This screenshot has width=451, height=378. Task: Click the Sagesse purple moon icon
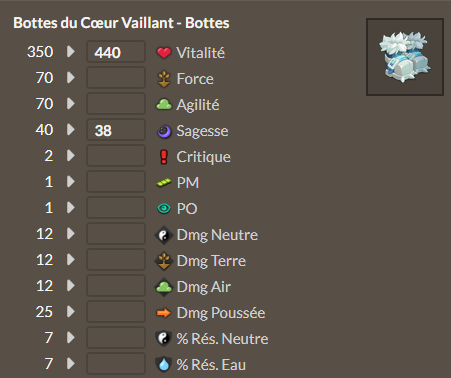tap(164, 131)
